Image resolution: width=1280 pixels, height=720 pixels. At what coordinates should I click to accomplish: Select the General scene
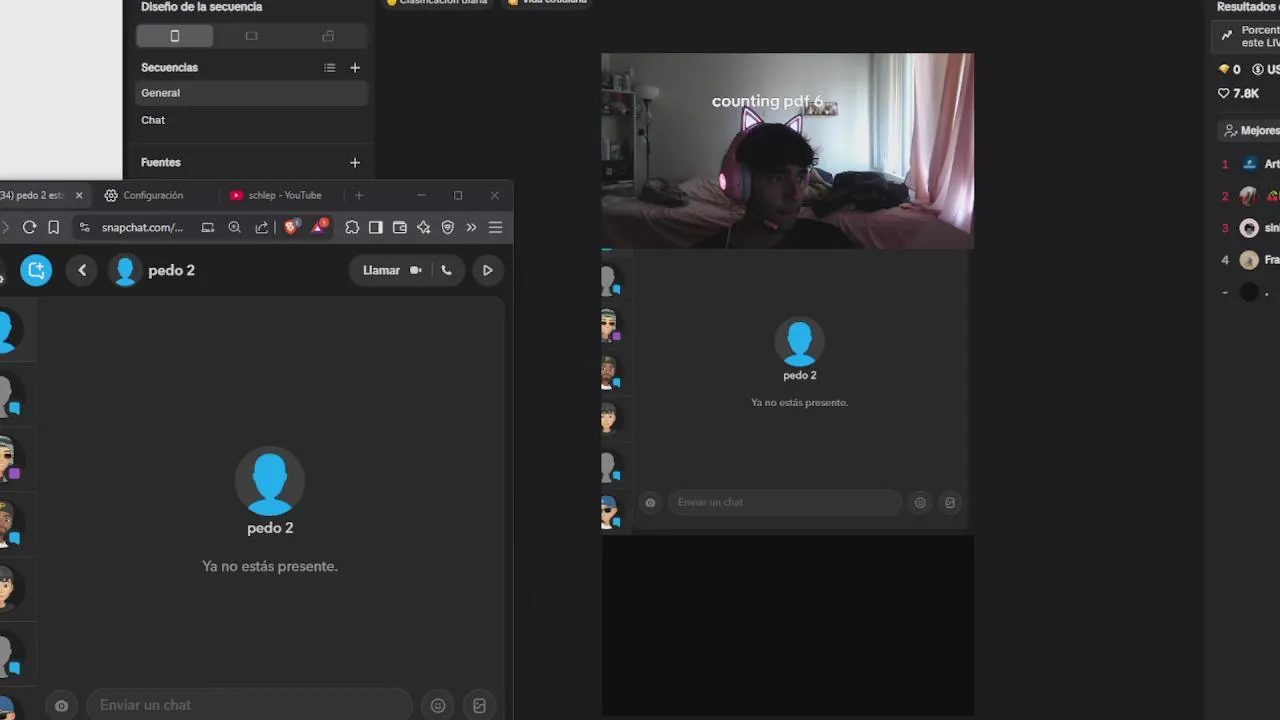[251, 93]
